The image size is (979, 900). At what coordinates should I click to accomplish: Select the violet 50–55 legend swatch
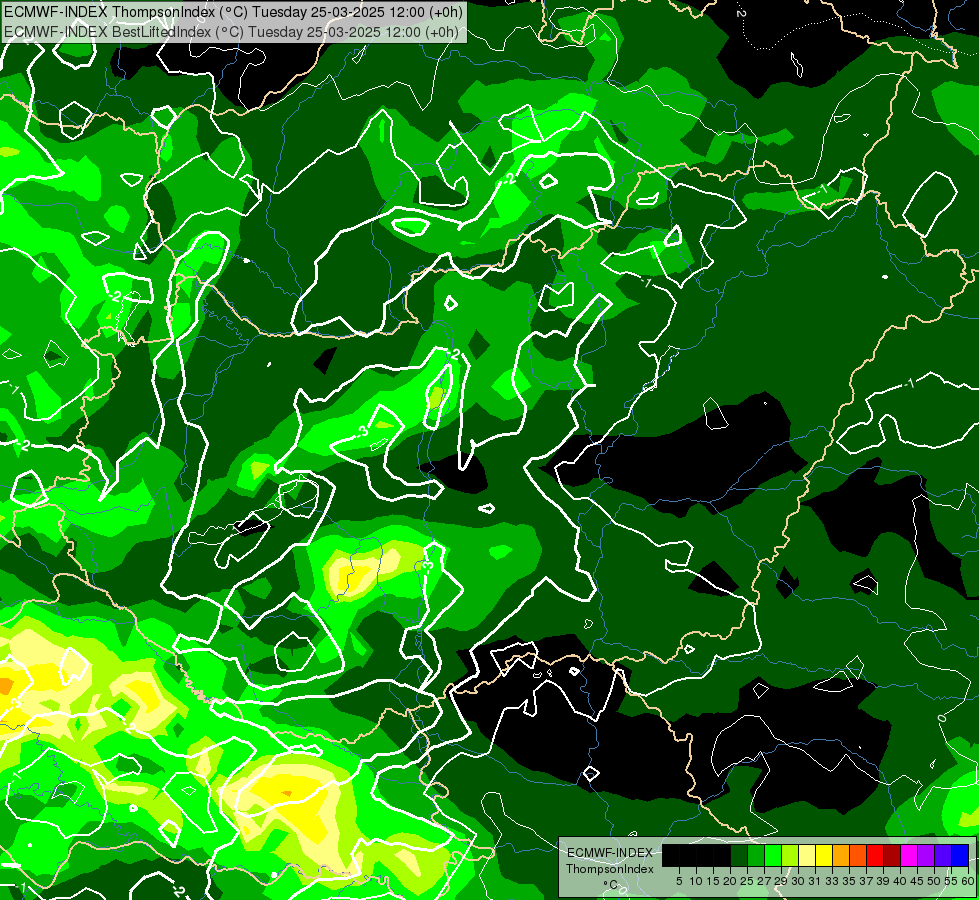pos(943,855)
